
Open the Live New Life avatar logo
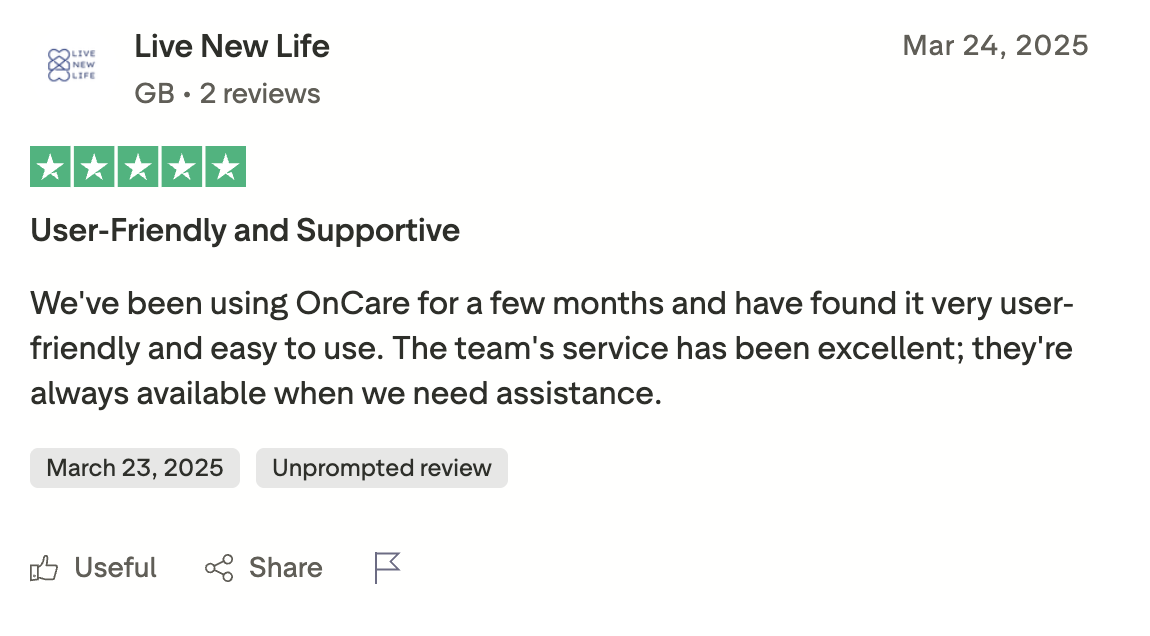tap(72, 64)
